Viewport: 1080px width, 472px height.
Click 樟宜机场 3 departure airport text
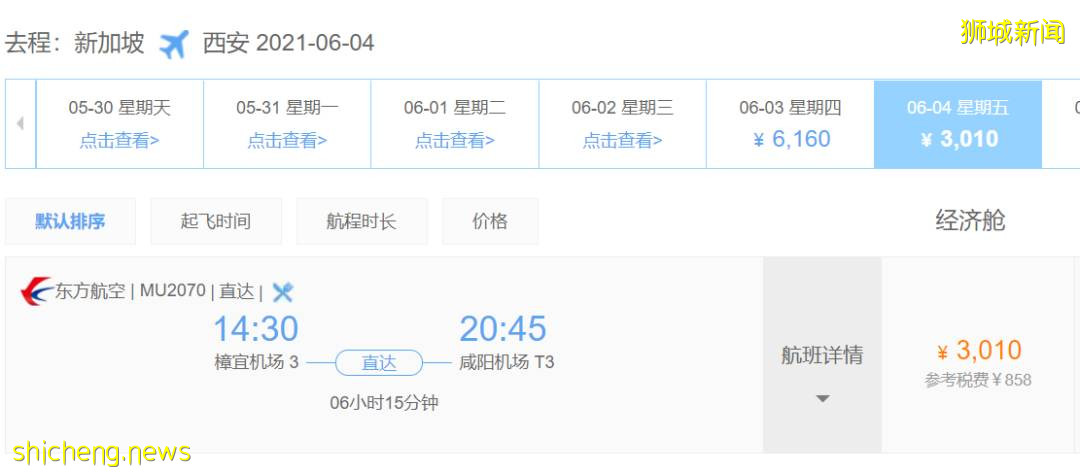click(x=257, y=362)
